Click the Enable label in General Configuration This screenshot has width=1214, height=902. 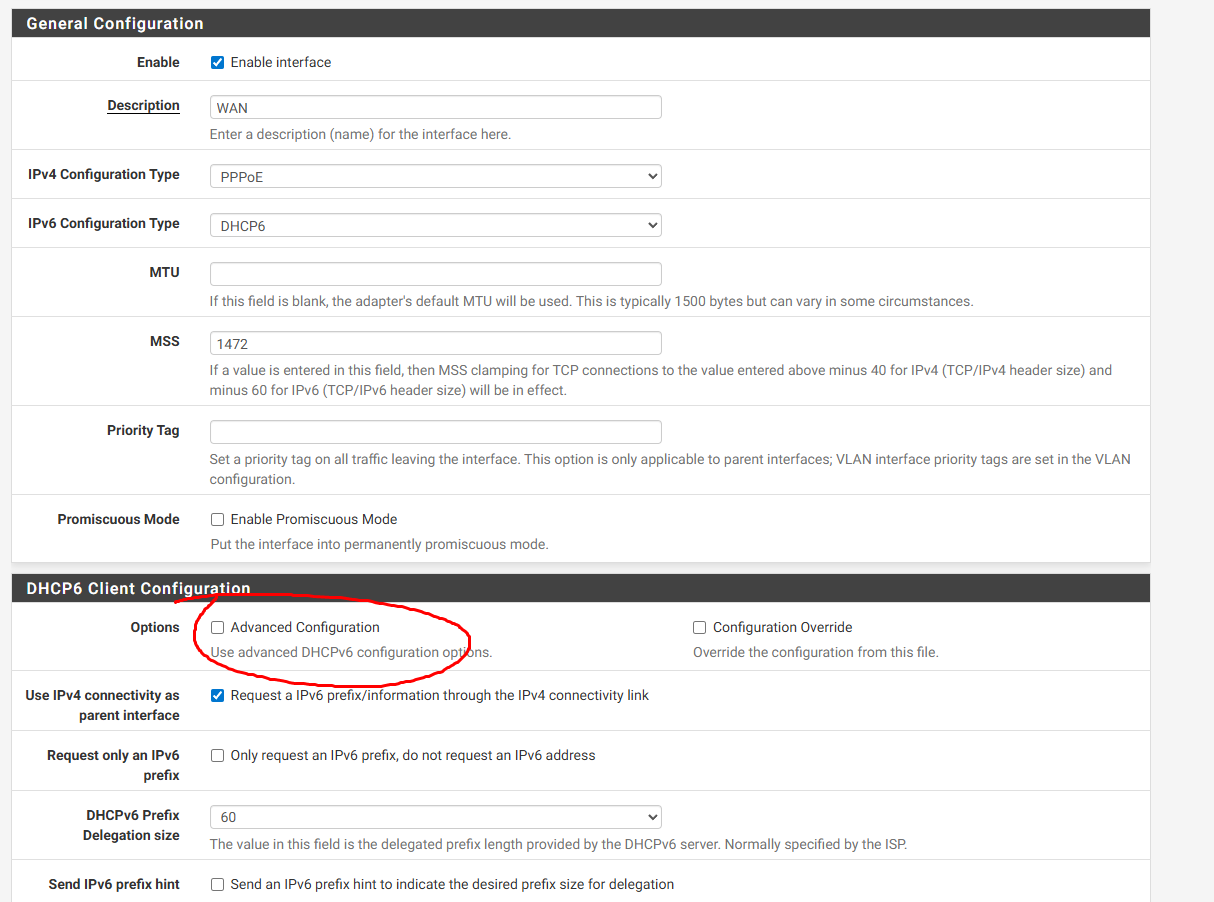158,62
